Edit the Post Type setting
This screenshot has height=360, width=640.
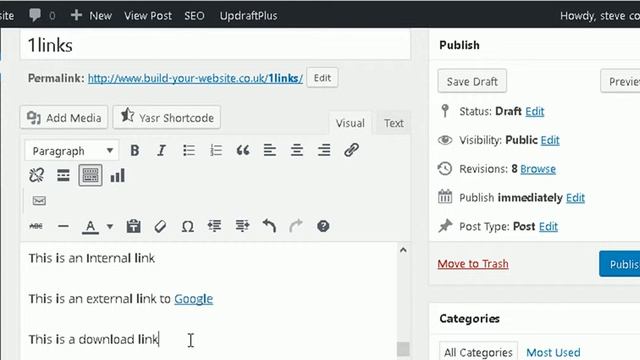[548, 227]
